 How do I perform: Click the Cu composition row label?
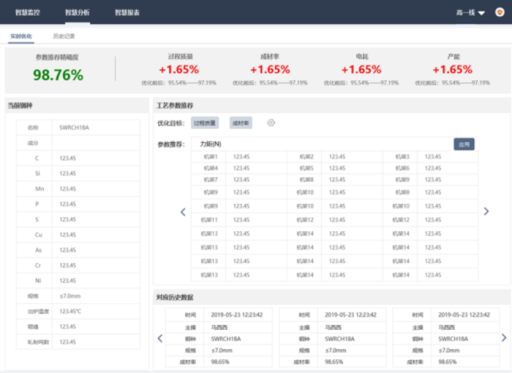(39, 235)
